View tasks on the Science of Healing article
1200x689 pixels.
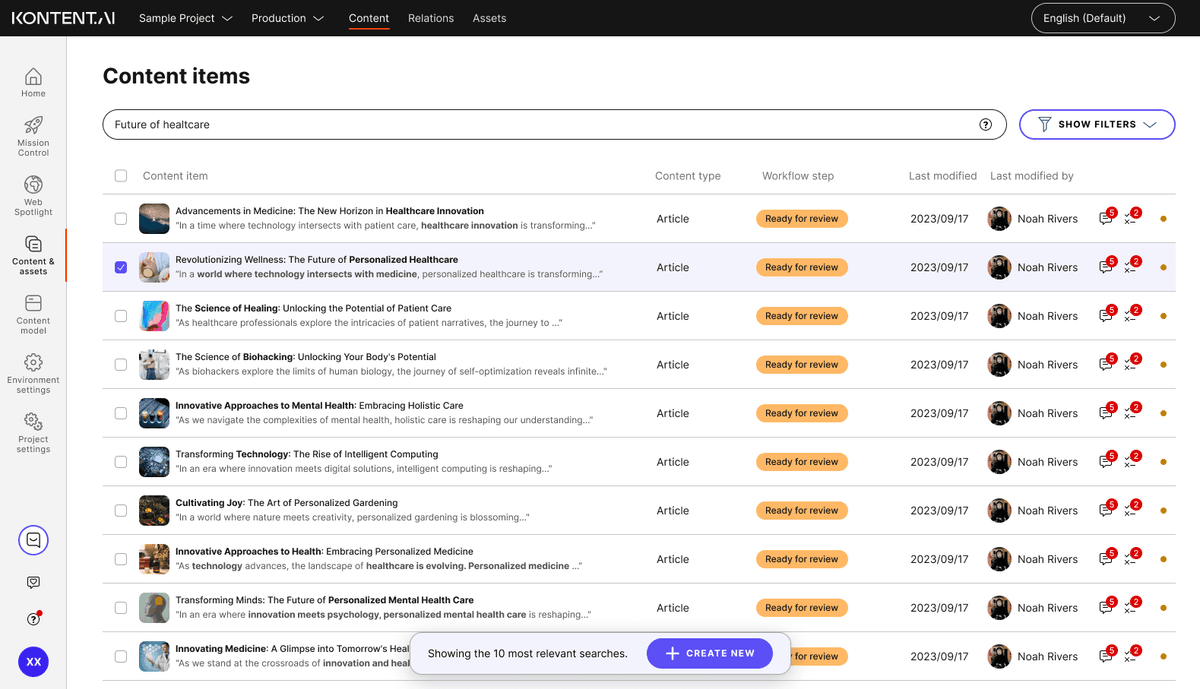tap(1131, 315)
